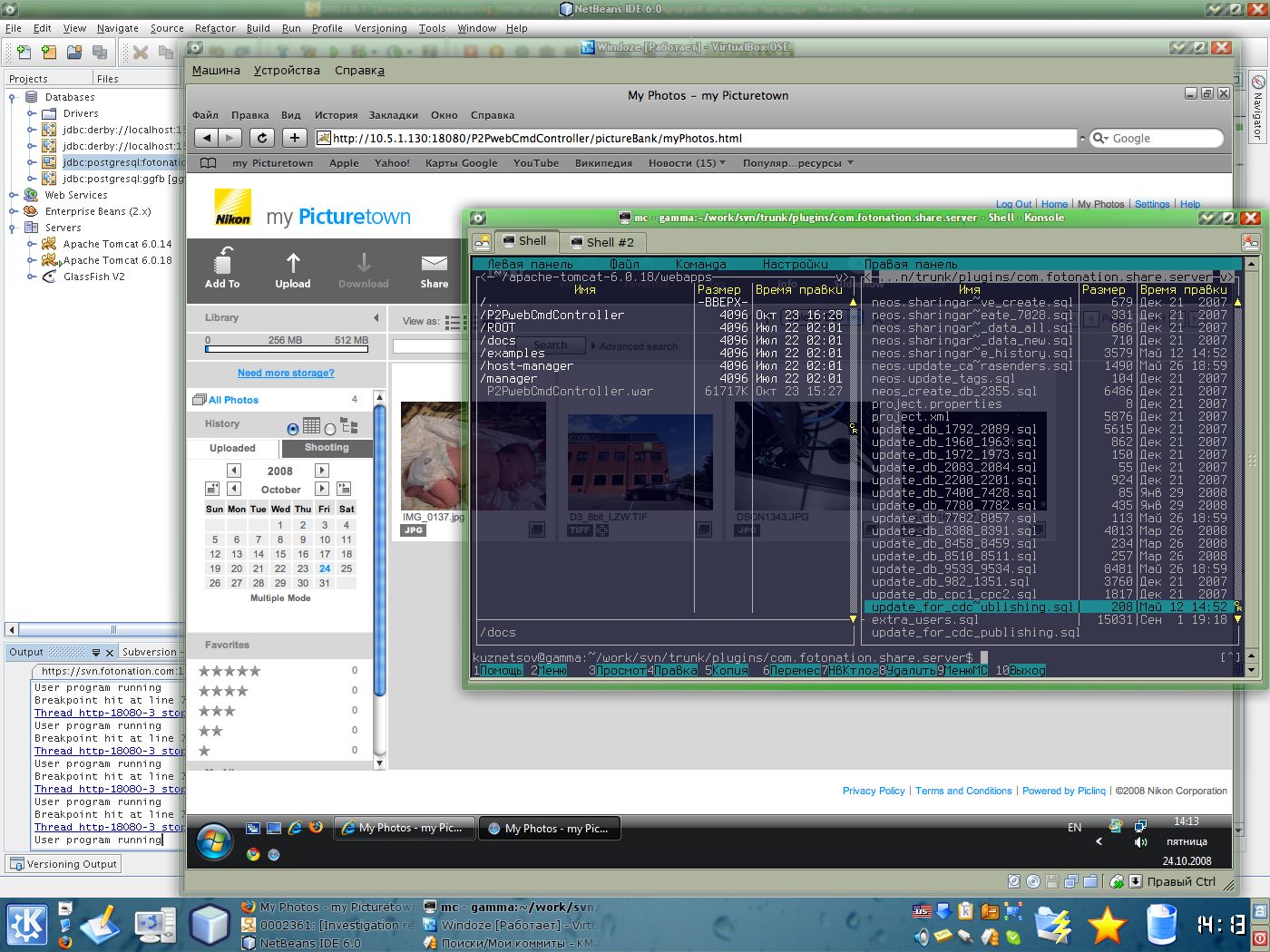Image resolution: width=1270 pixels, height=952 pixels.
Task: Click VirtualBox CD/DVD status icon
Action: 1033,881
